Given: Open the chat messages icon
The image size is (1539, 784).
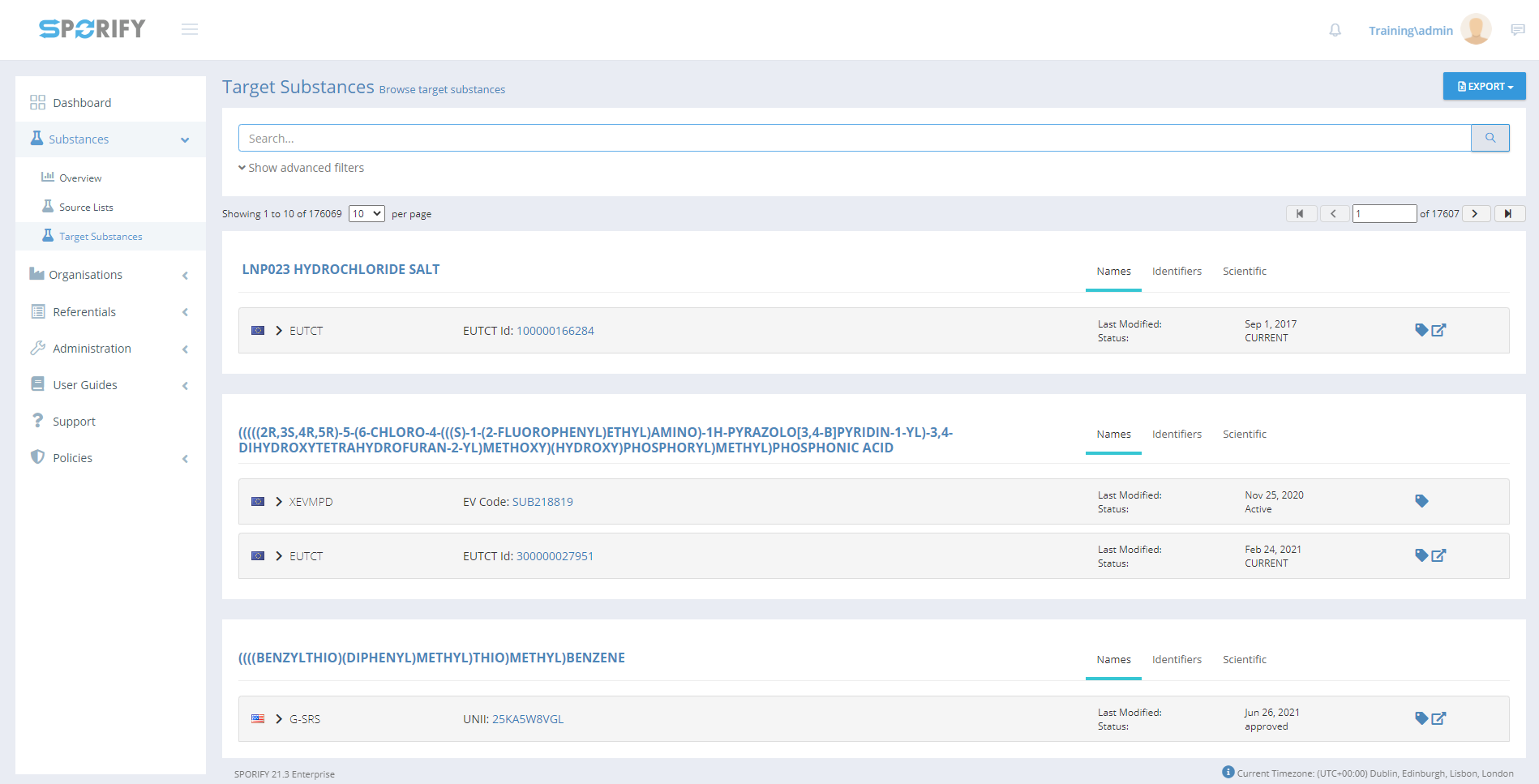Looking at the screenshot, I should tap(1518, 30).
